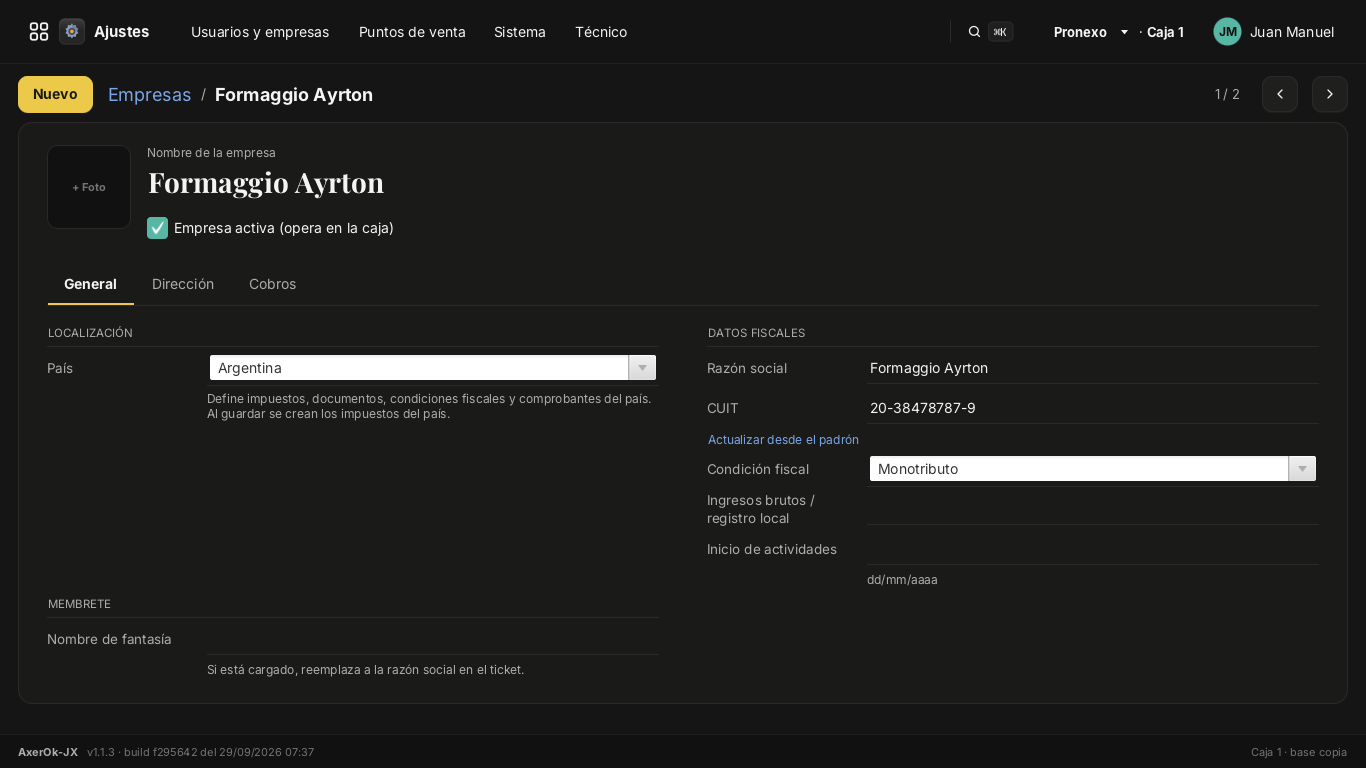Focus the CUIT input field
Screen dimensions: 1366x768
1092,408
